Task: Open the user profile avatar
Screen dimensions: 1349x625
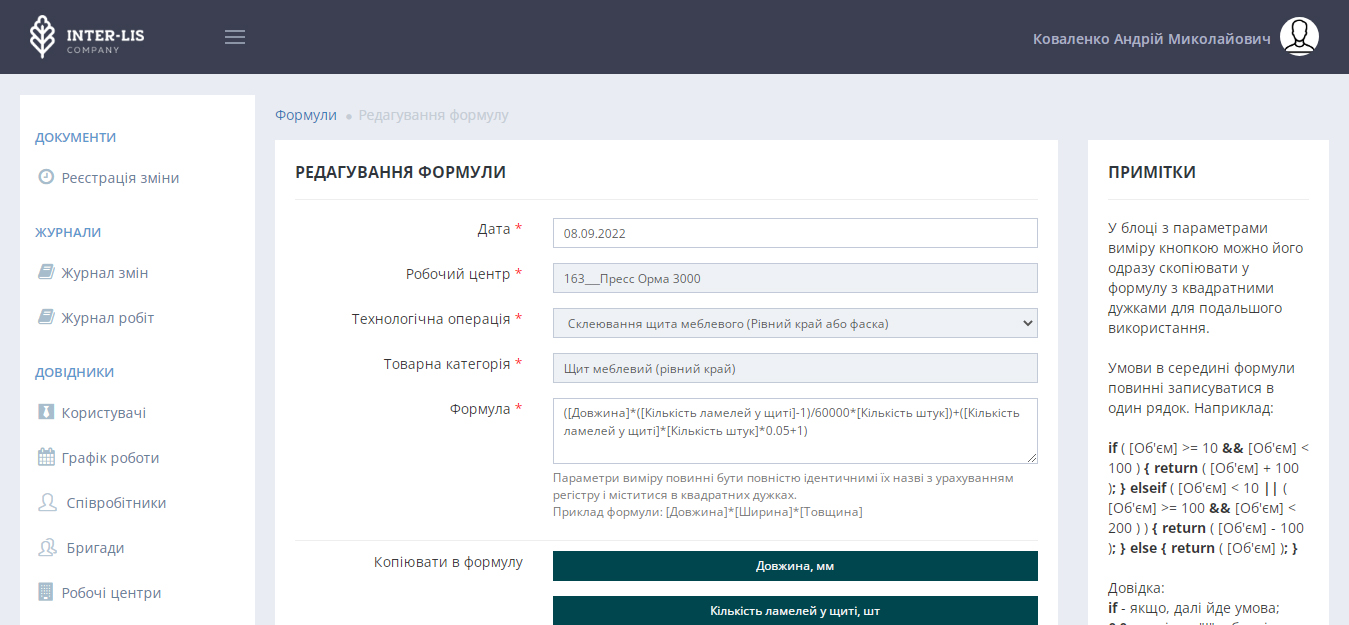Action: pos(1299,37)
